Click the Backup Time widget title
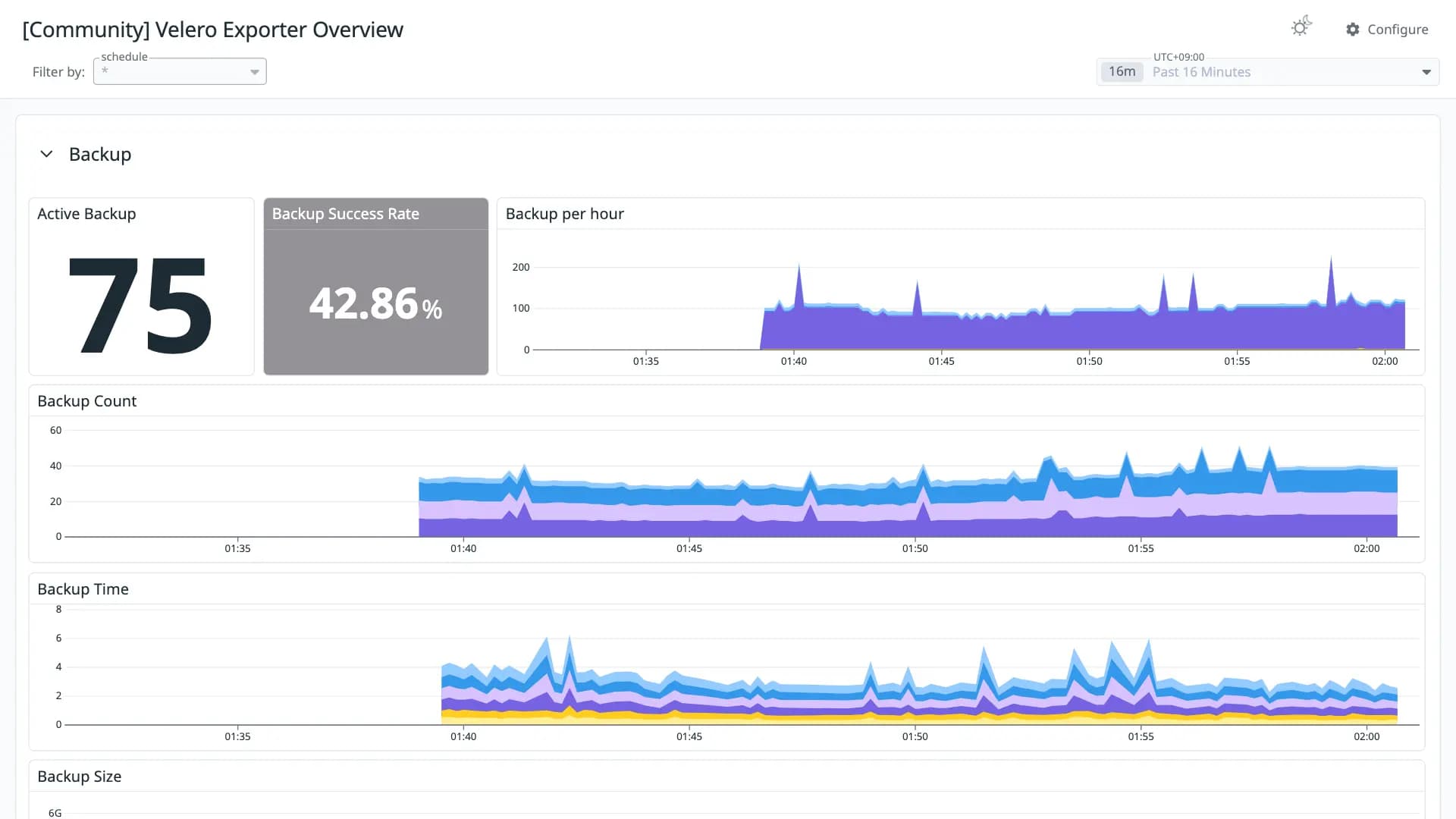Screen dimensions: 1456x819 (x=83, y=589)
